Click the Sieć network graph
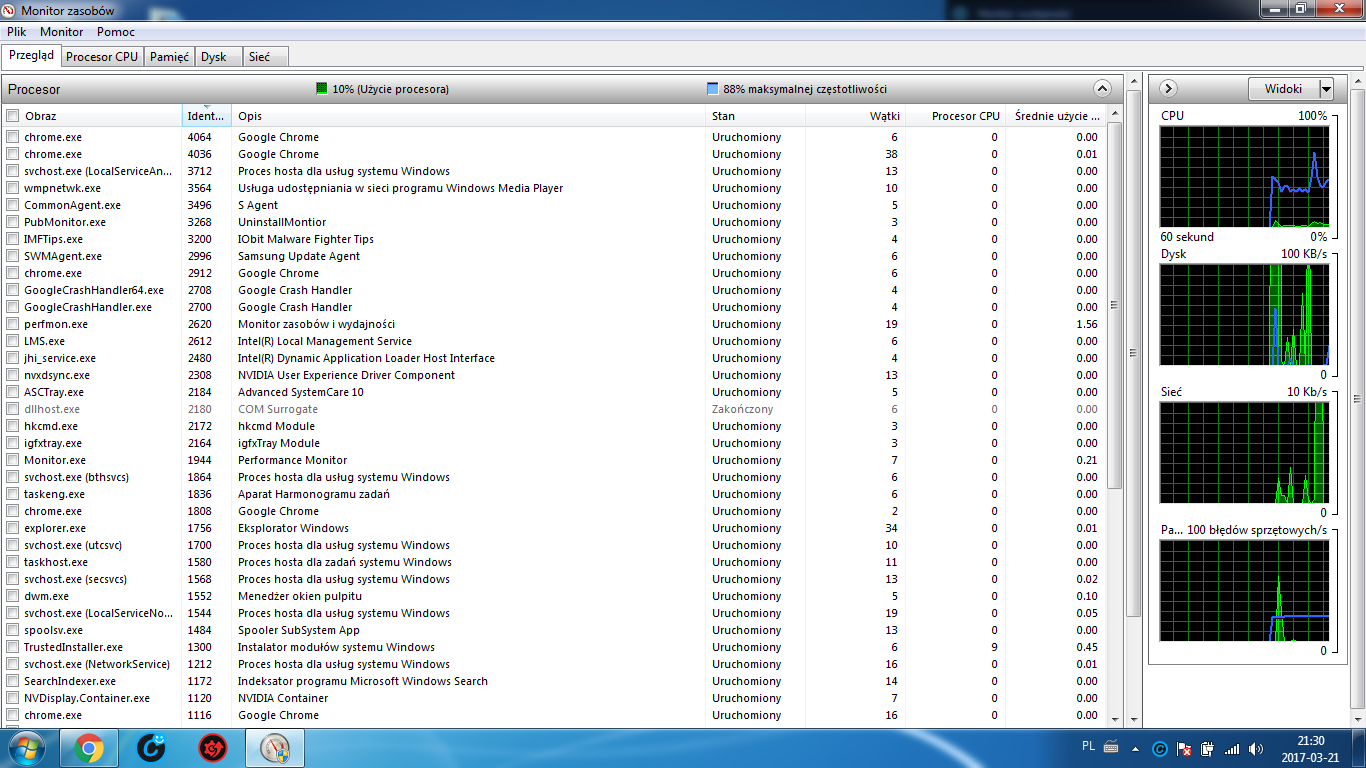This screenshot has width=1366, height=768. (1244, 452)
